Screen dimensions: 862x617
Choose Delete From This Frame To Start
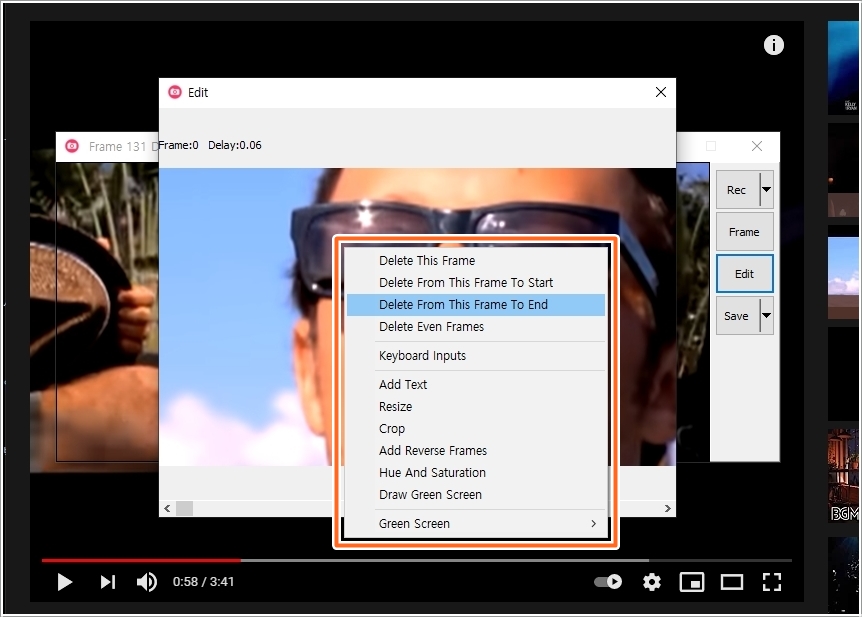click(x=476, y=283)
